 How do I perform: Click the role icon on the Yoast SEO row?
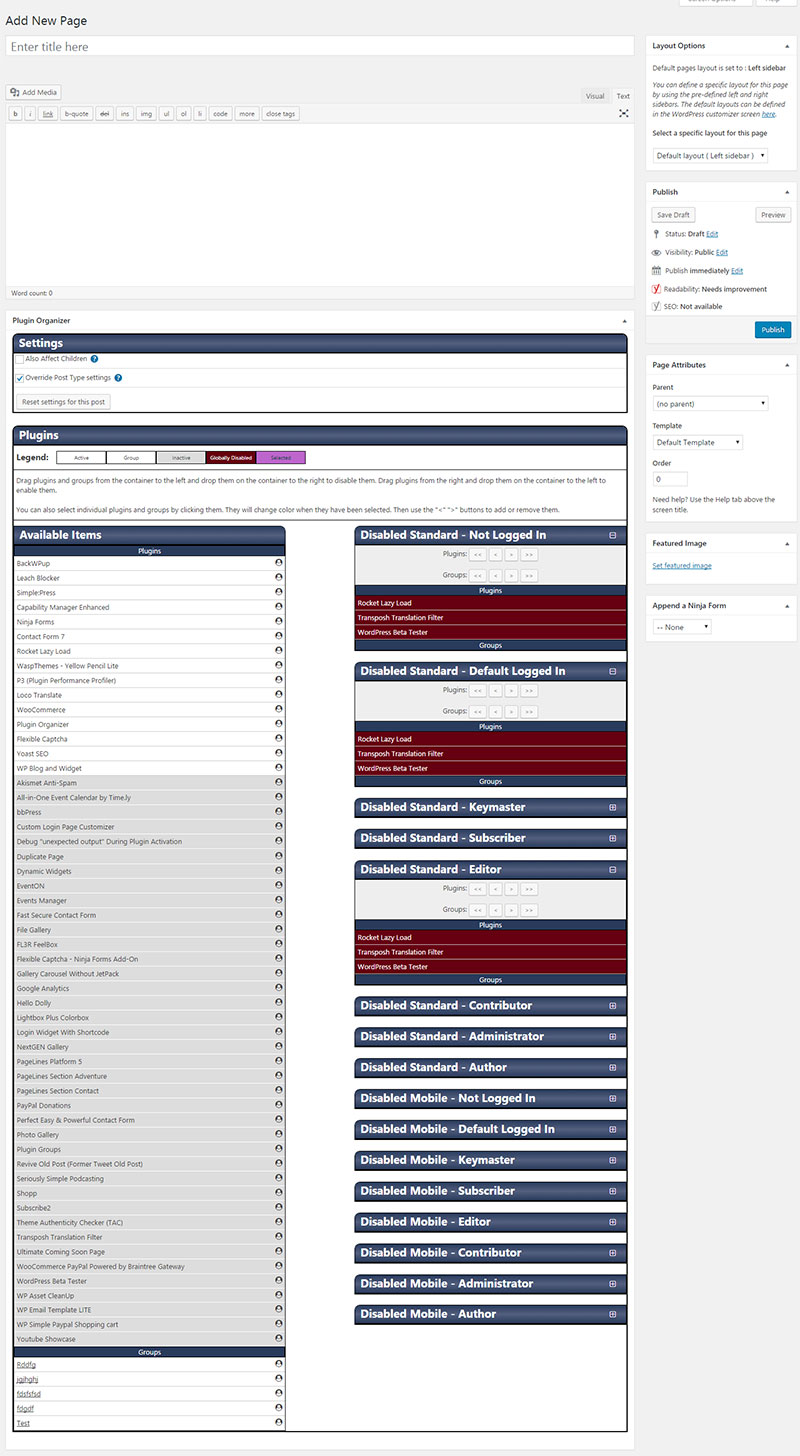278,754
